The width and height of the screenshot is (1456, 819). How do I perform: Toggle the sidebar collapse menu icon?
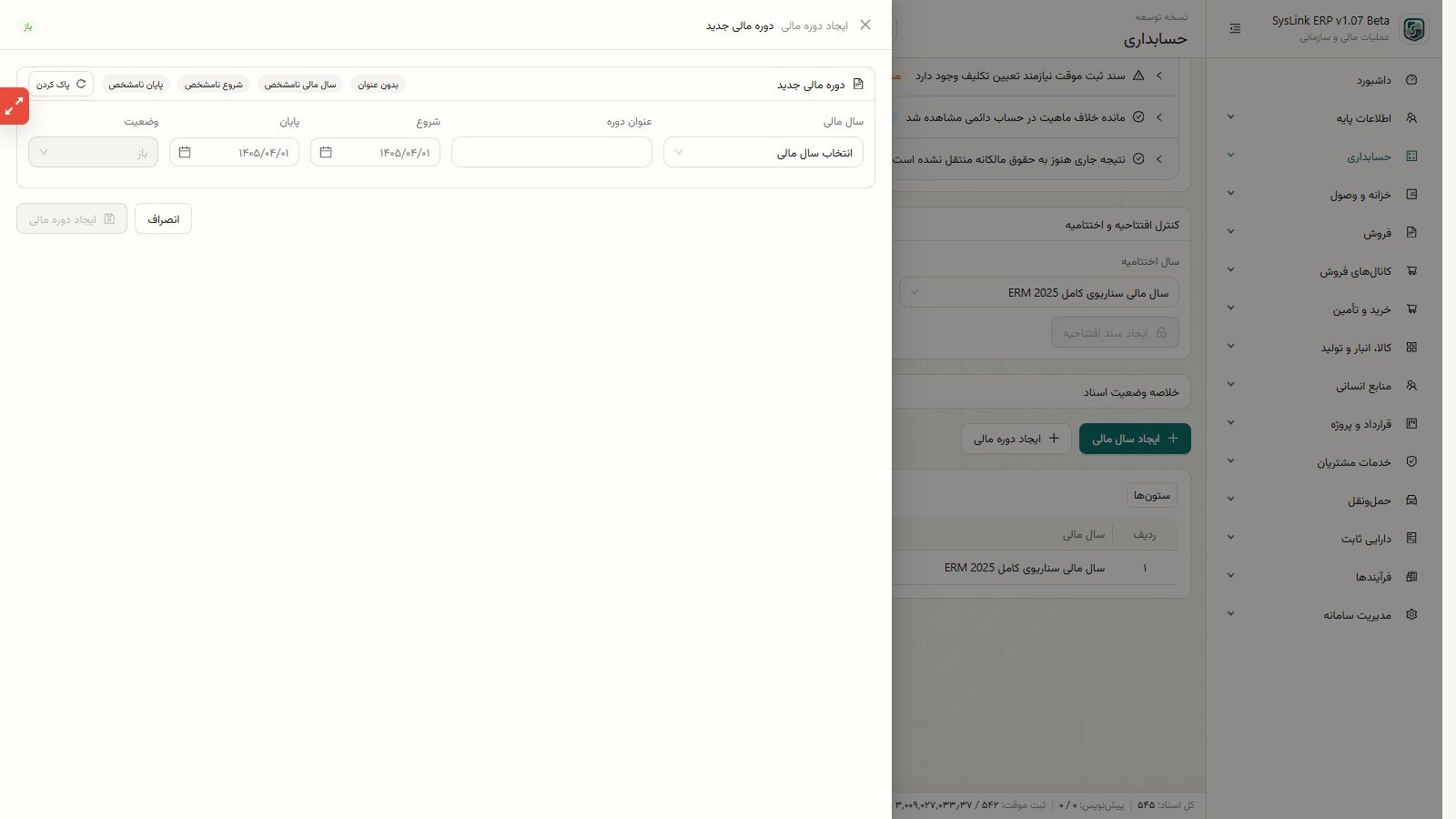[1235, 28]
